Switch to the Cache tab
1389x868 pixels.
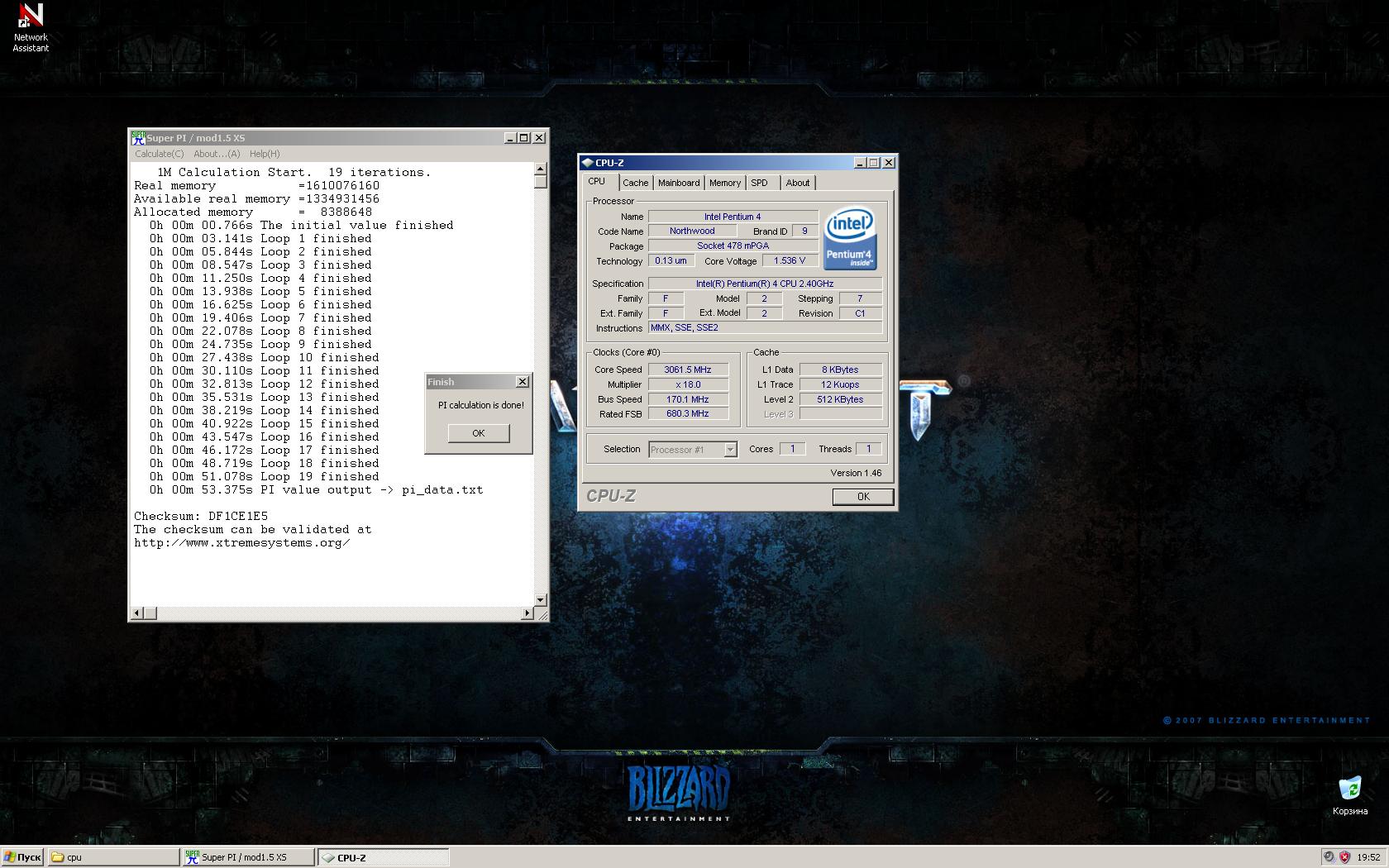coord(636,183)
